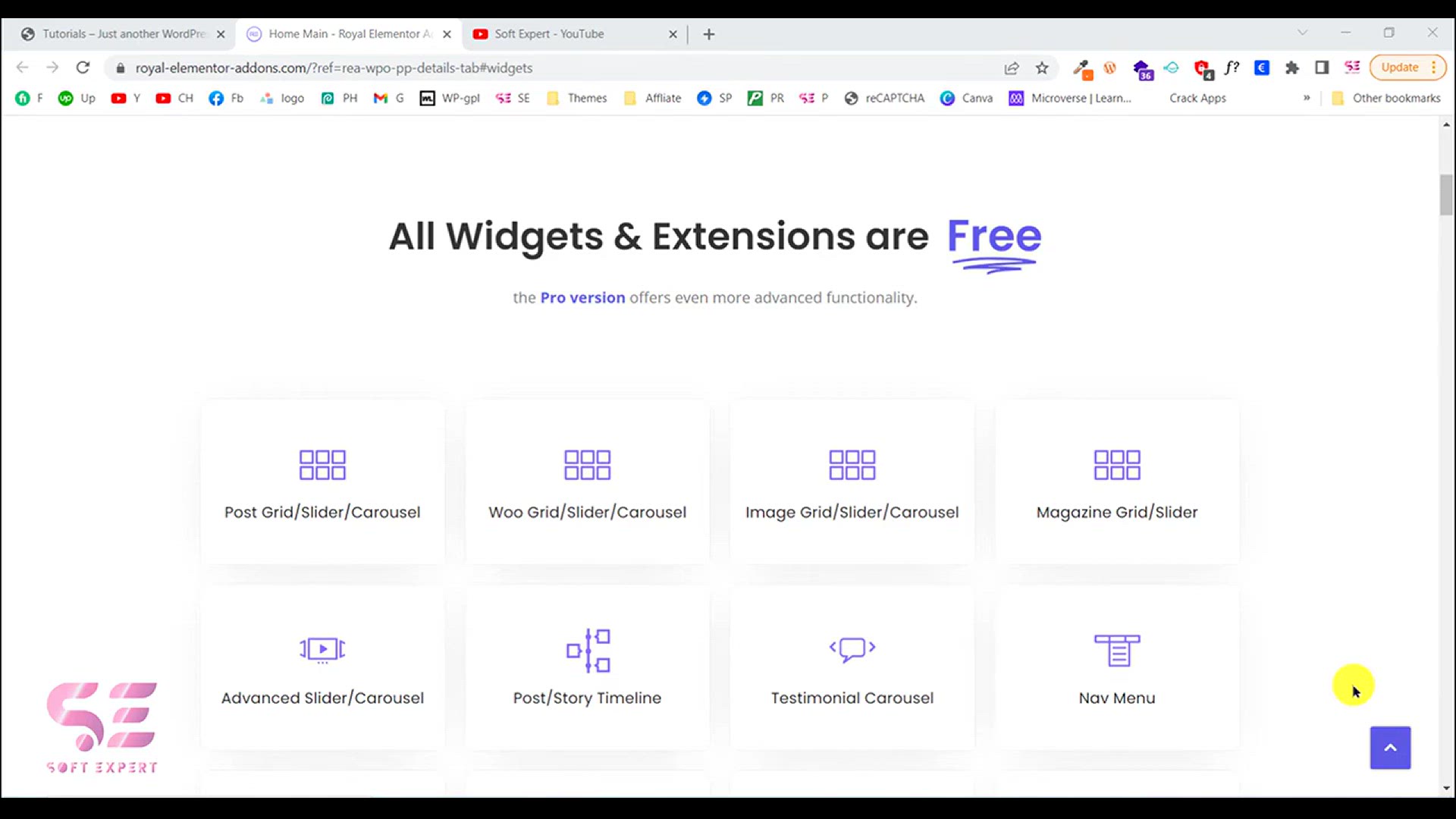Toggle the browser side panel icon

click(x=1322, y=67)
